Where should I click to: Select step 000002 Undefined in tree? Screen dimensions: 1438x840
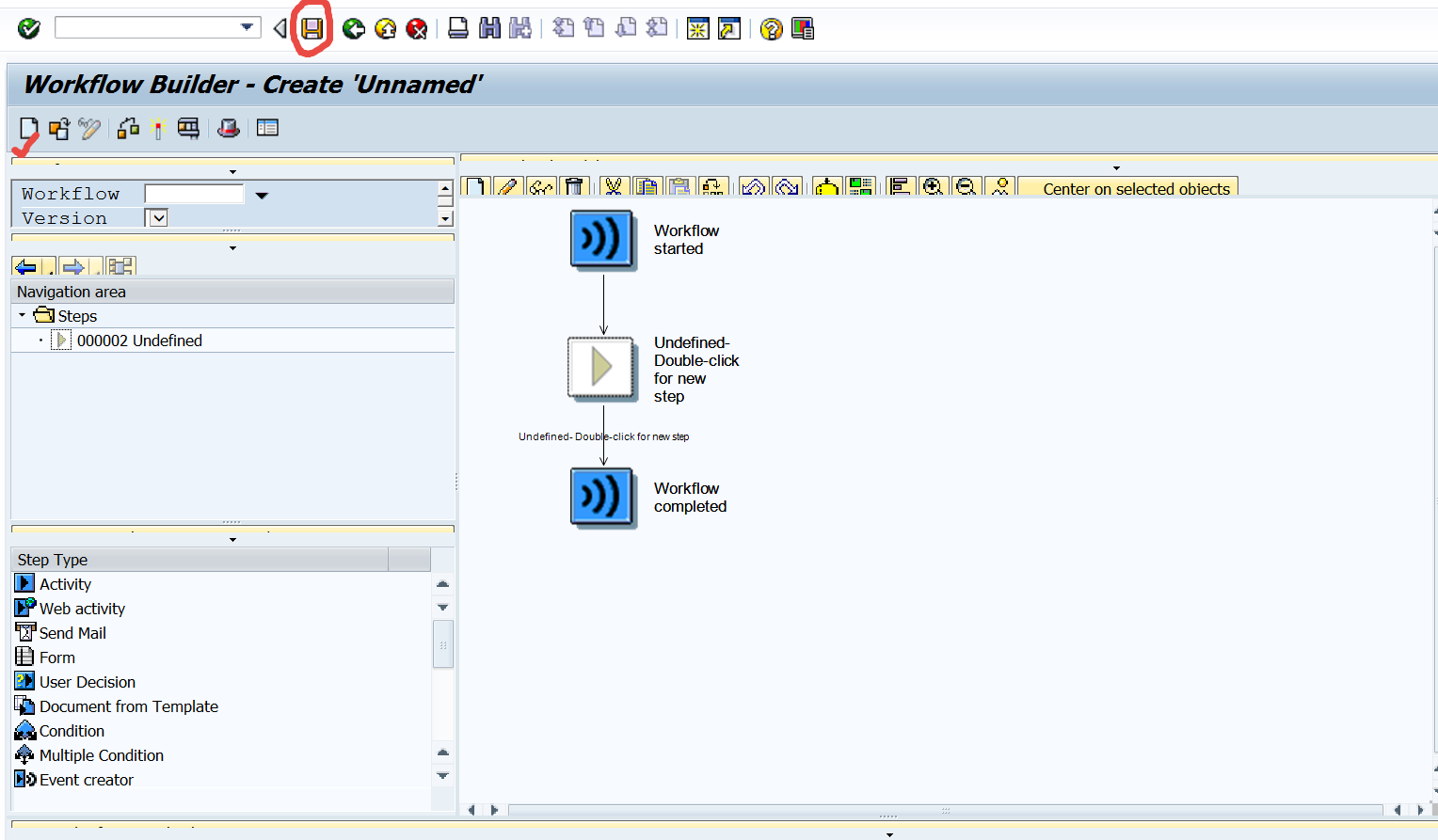click(x=139, y=341)
